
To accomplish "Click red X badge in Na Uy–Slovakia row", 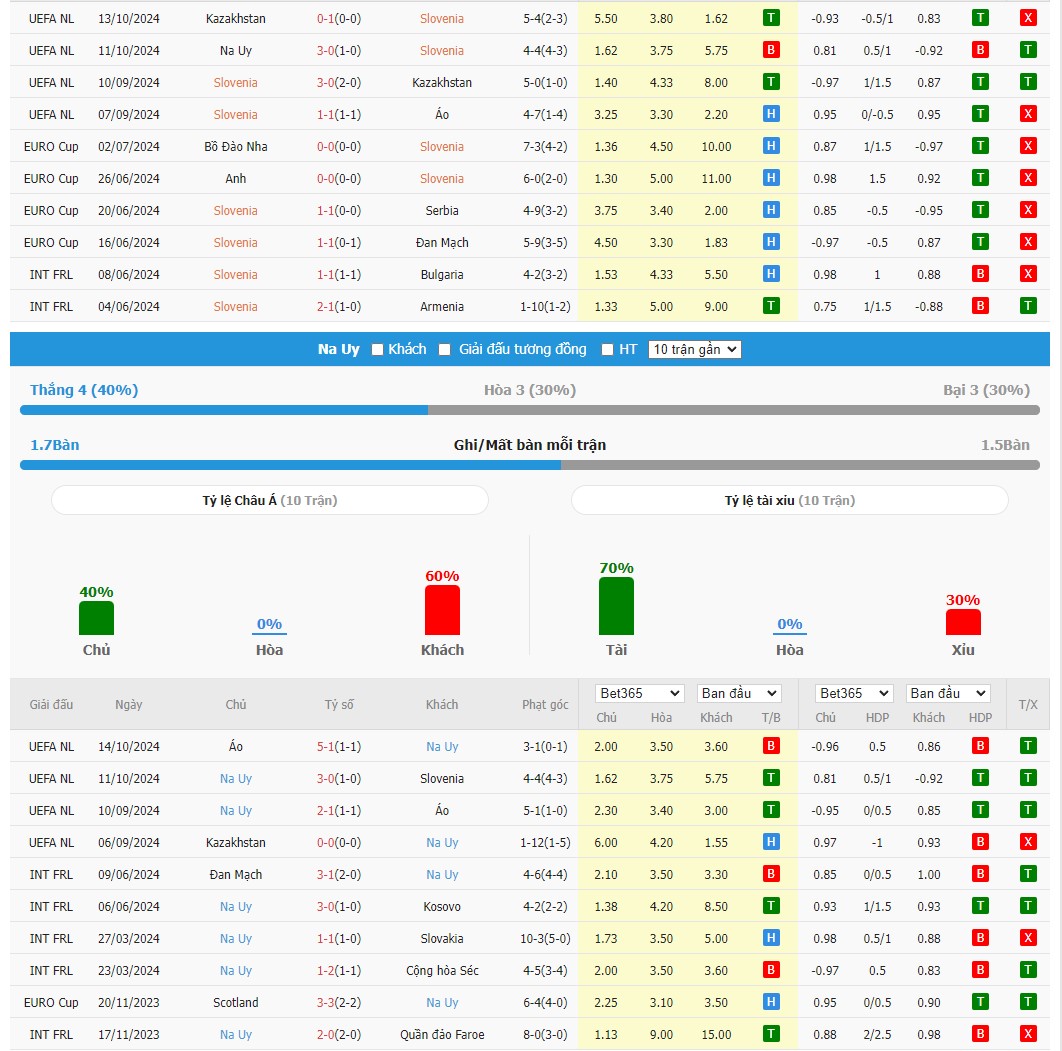I will 1027,938.
